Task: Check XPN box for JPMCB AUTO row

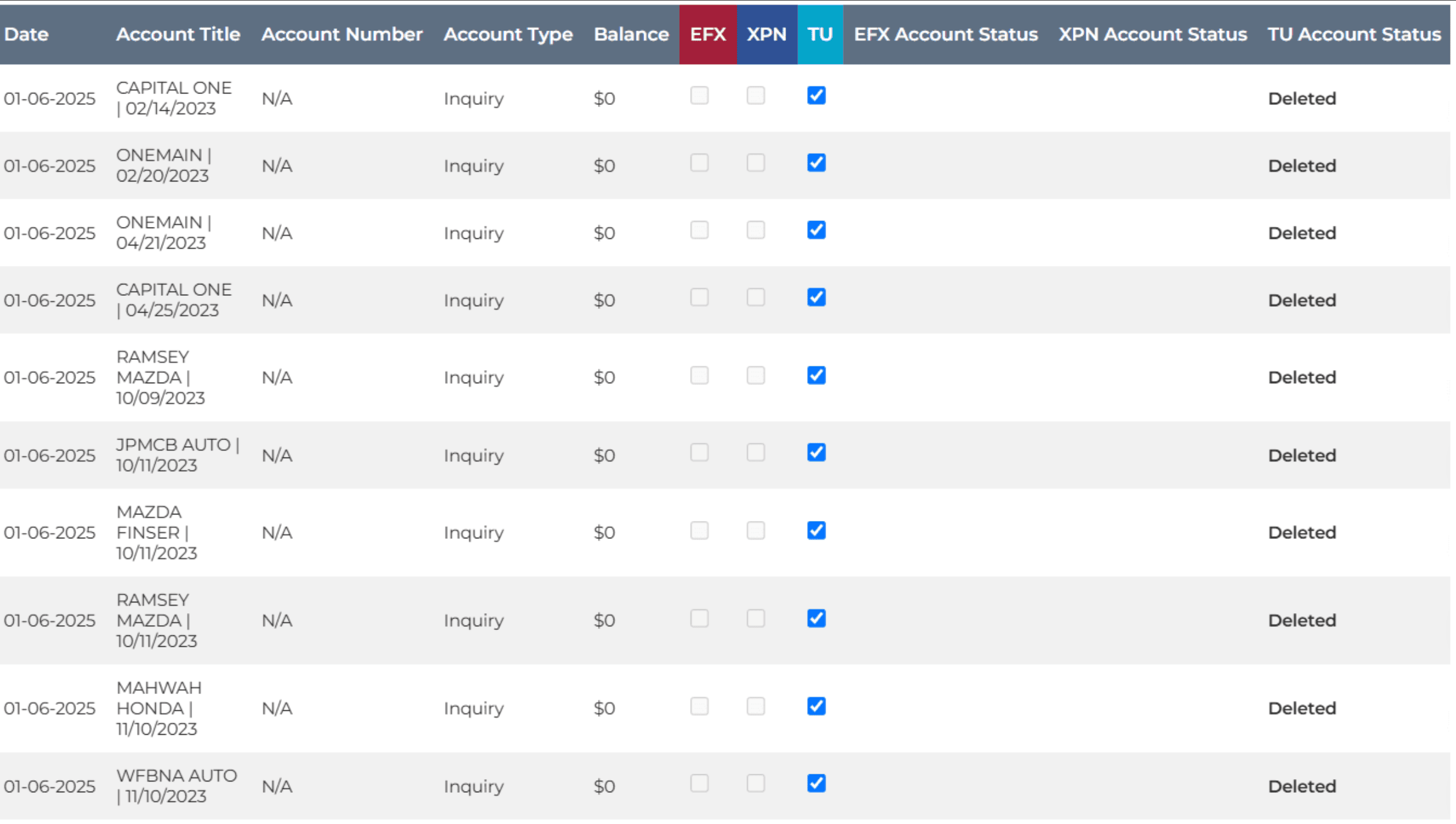Action: pyautogui.click(x=756, y=453)
